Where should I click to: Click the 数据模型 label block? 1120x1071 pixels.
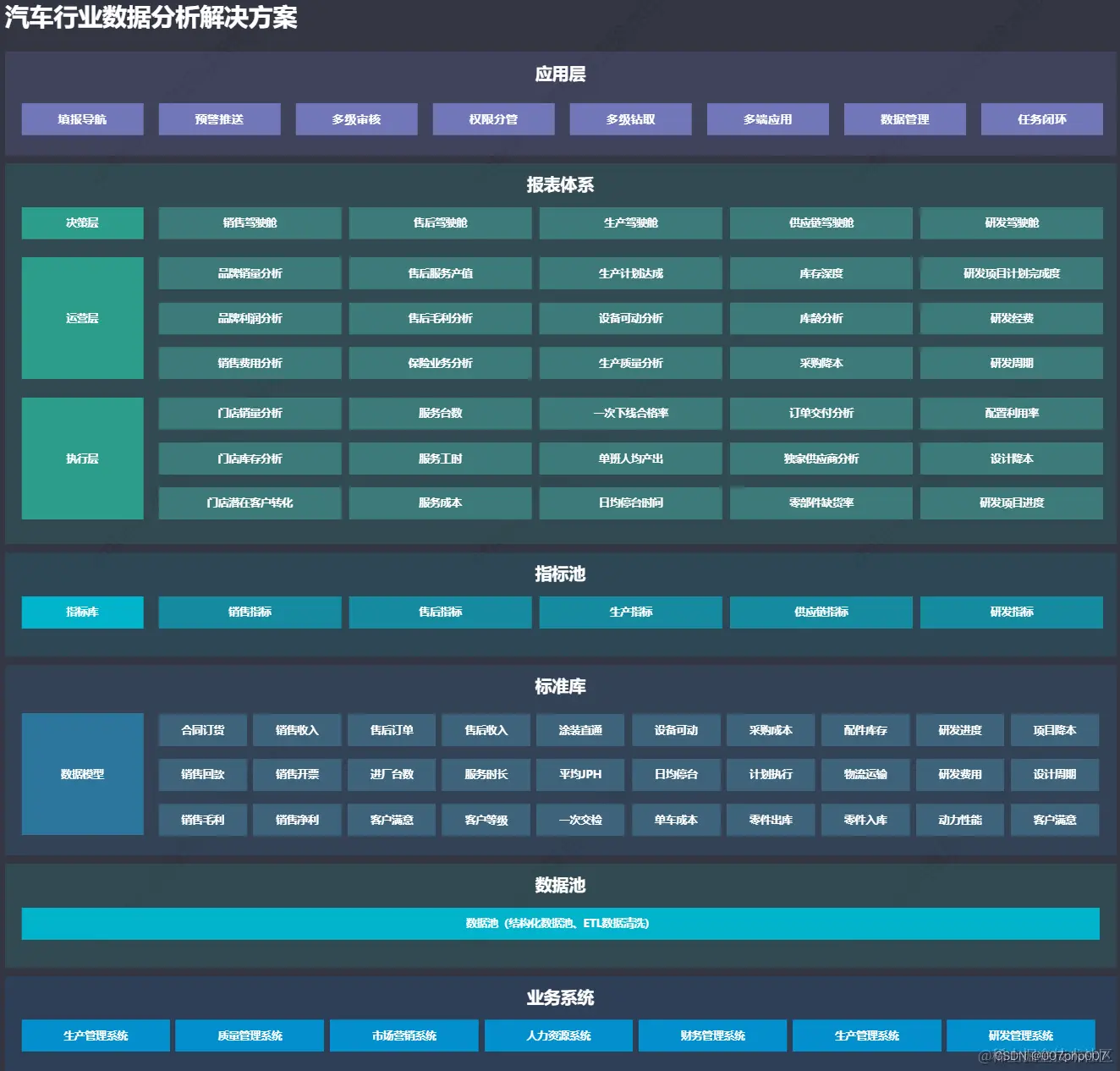(82, 774)
